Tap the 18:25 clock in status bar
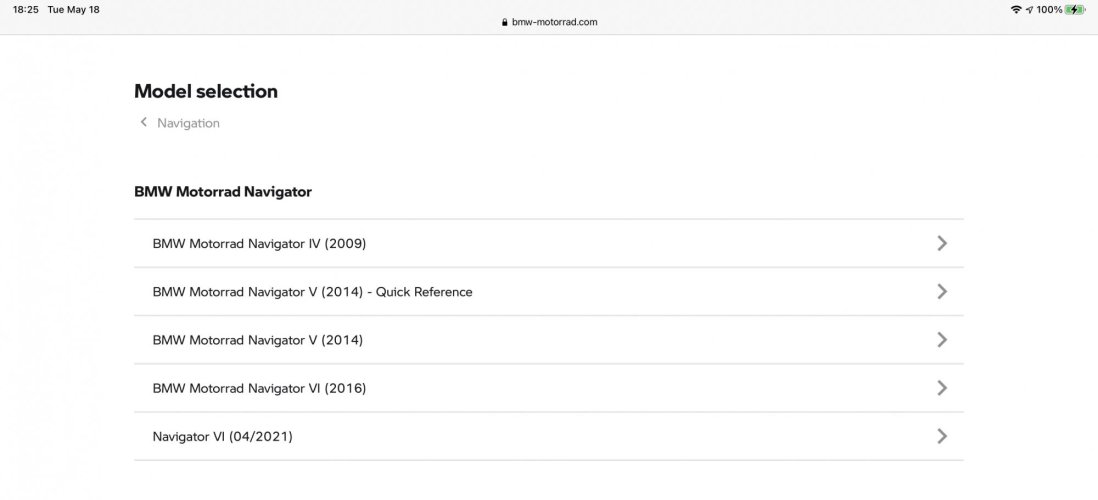Screen dimensions: 1098x500 [25, 10]
